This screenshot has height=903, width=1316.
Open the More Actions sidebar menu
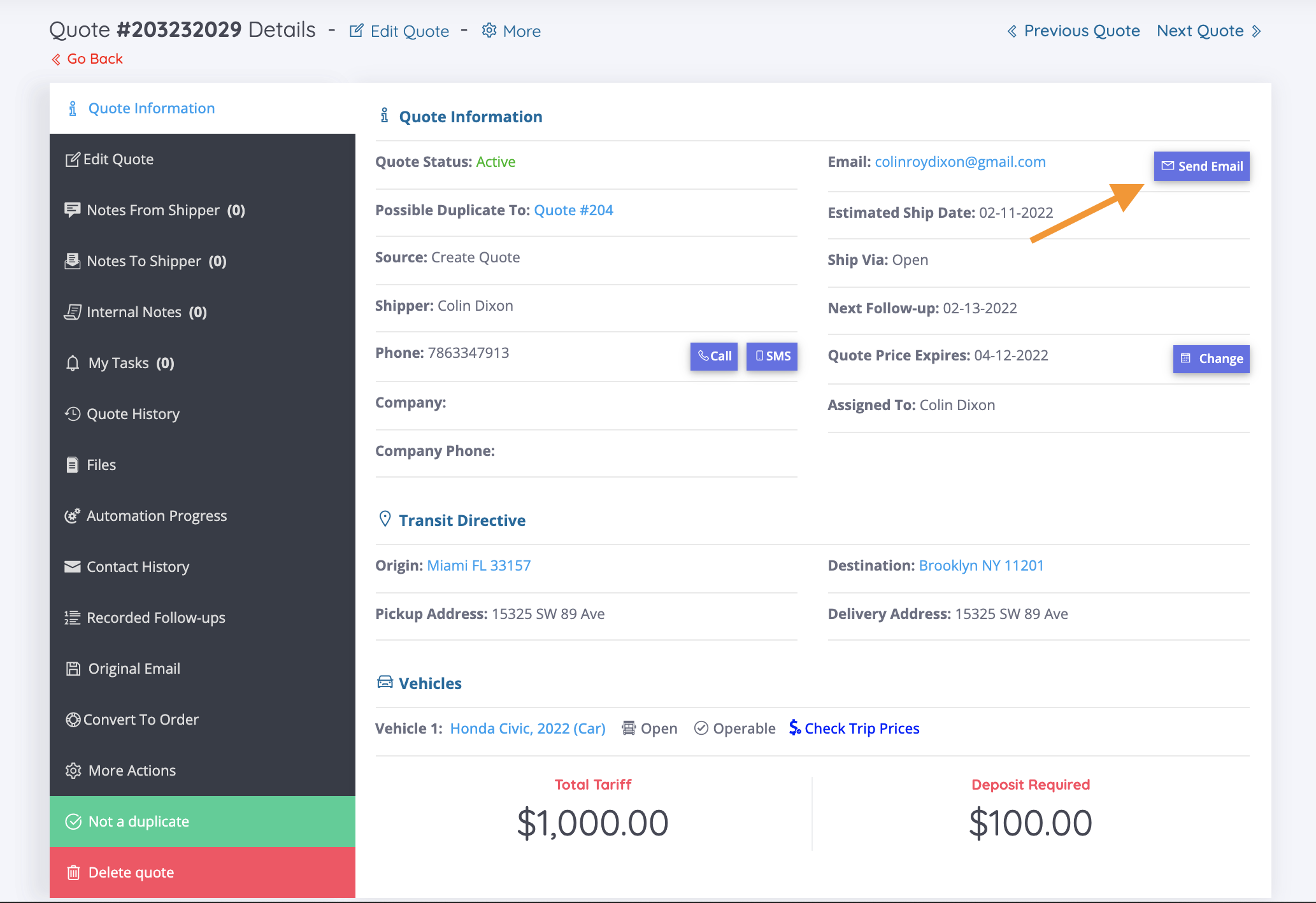[x=203, y=771]
